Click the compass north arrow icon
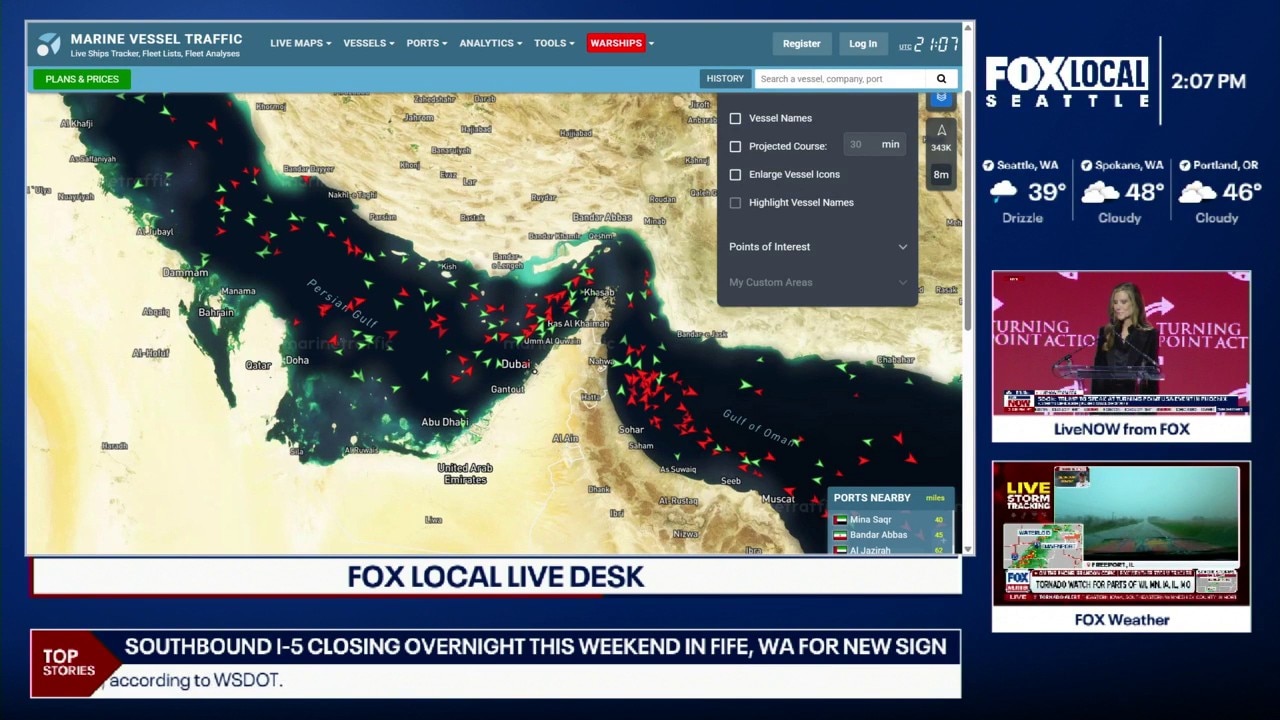Viewport: 1280px width, 720px height. (941, 130)
